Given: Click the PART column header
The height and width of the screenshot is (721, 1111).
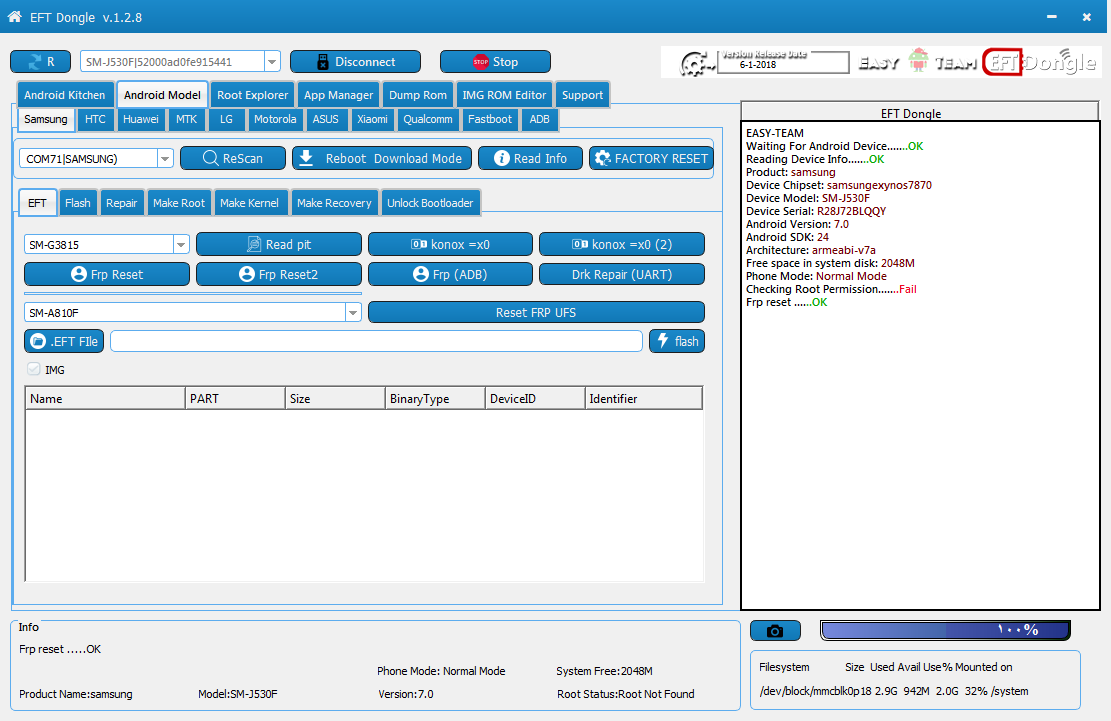Looking at the screenshot, I should [x=235, y=399].
